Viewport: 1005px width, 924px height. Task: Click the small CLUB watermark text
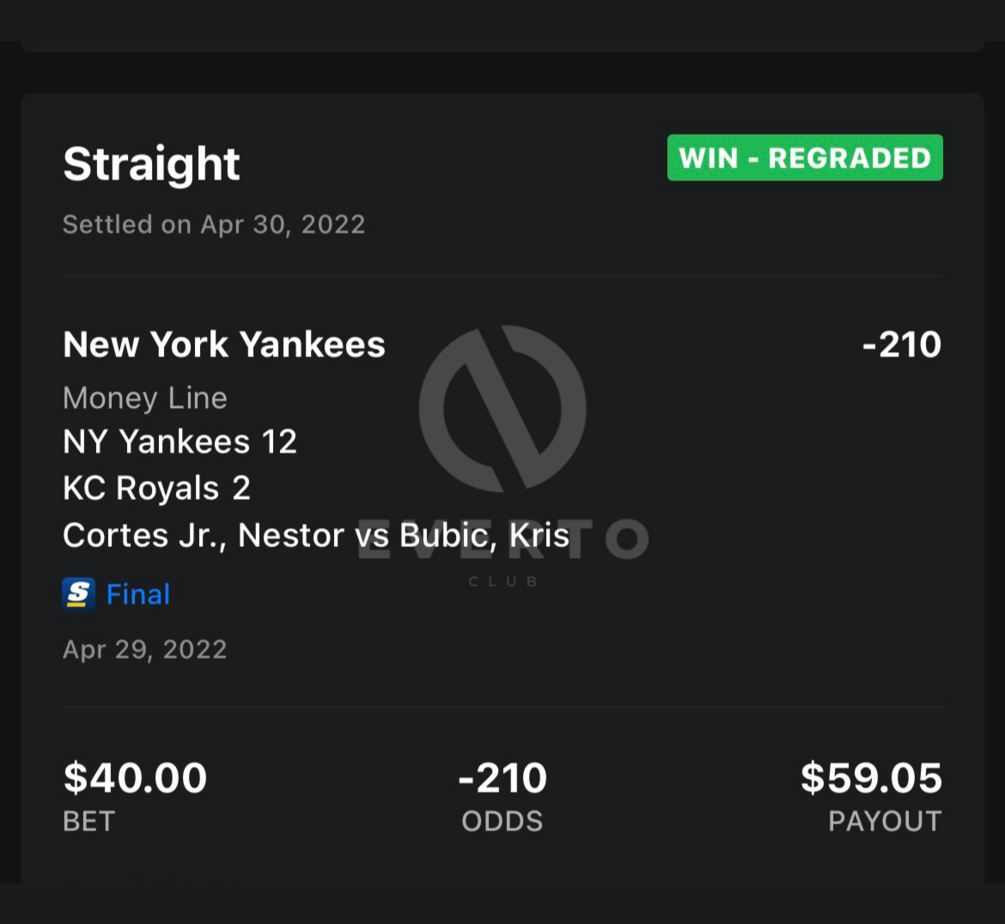503,581
